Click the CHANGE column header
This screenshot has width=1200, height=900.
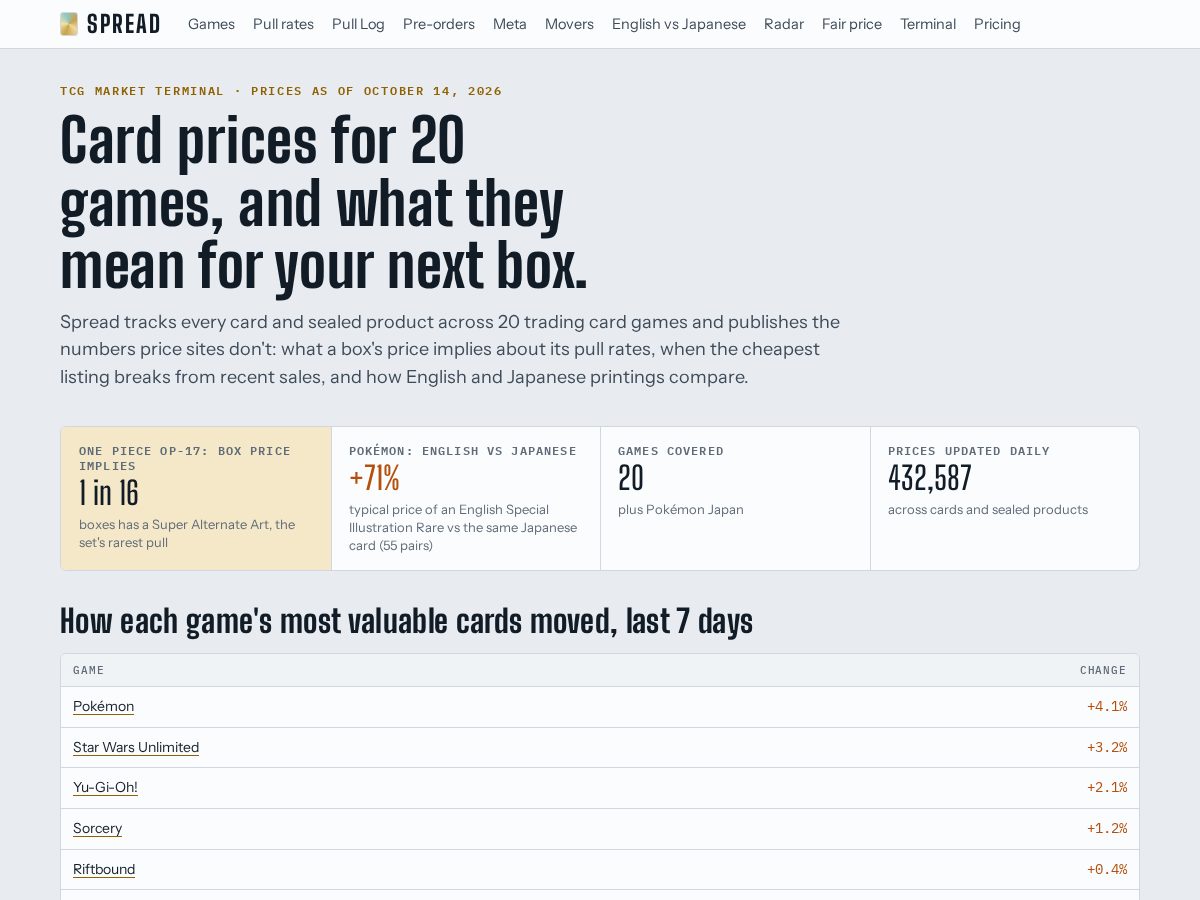1103,670
